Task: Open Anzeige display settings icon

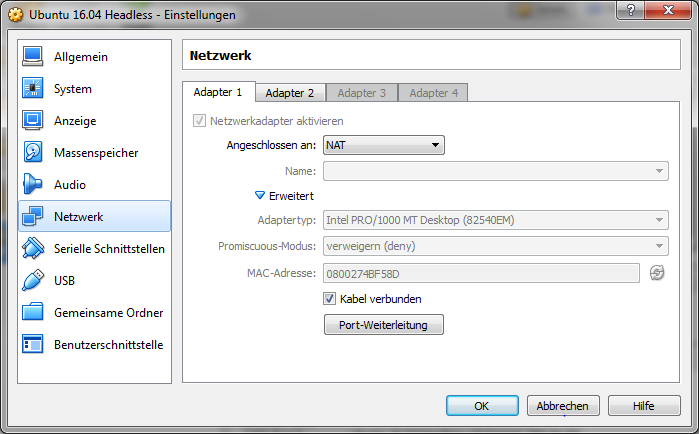Action: pyautogui.click(x=33, y=120)
